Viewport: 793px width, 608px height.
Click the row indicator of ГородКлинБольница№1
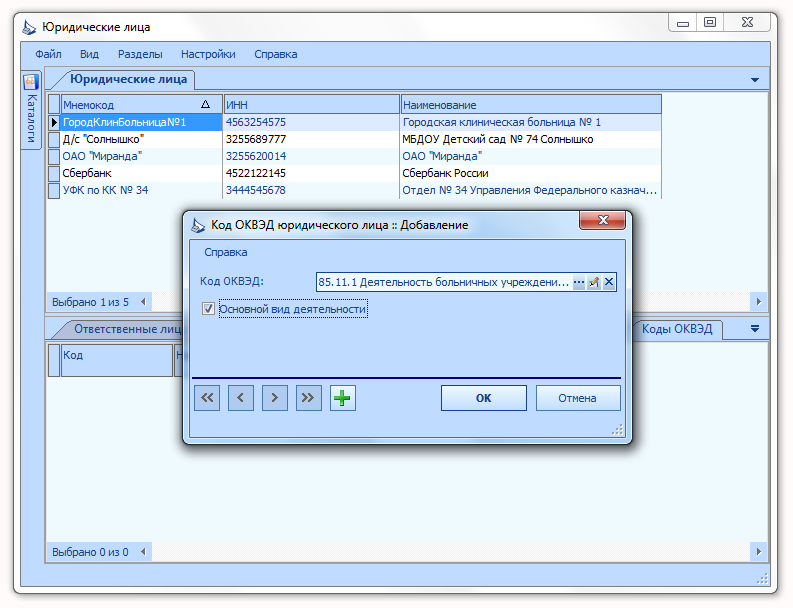[x=54, y=122]
